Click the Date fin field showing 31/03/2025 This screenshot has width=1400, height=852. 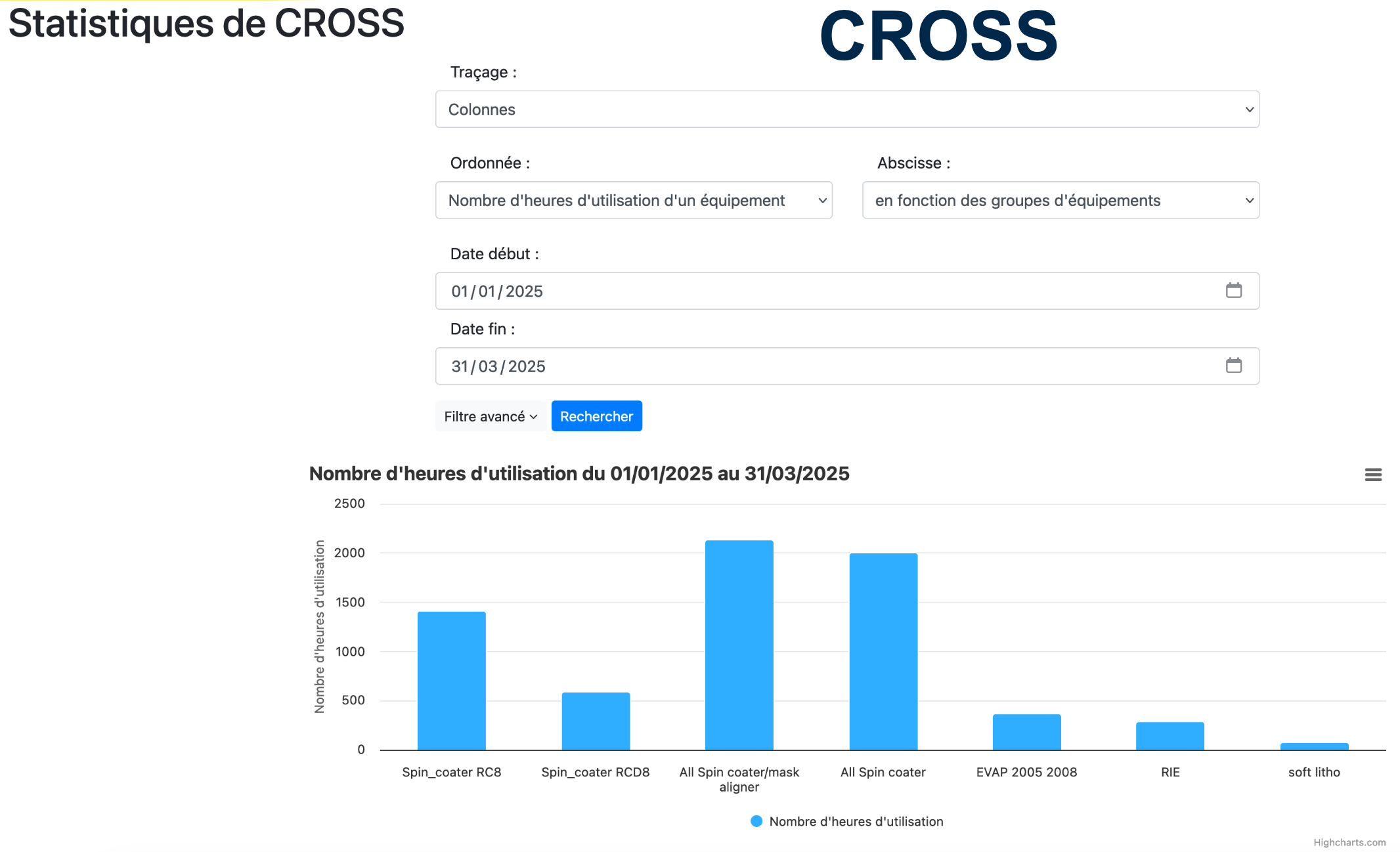(x=847, y=366)
